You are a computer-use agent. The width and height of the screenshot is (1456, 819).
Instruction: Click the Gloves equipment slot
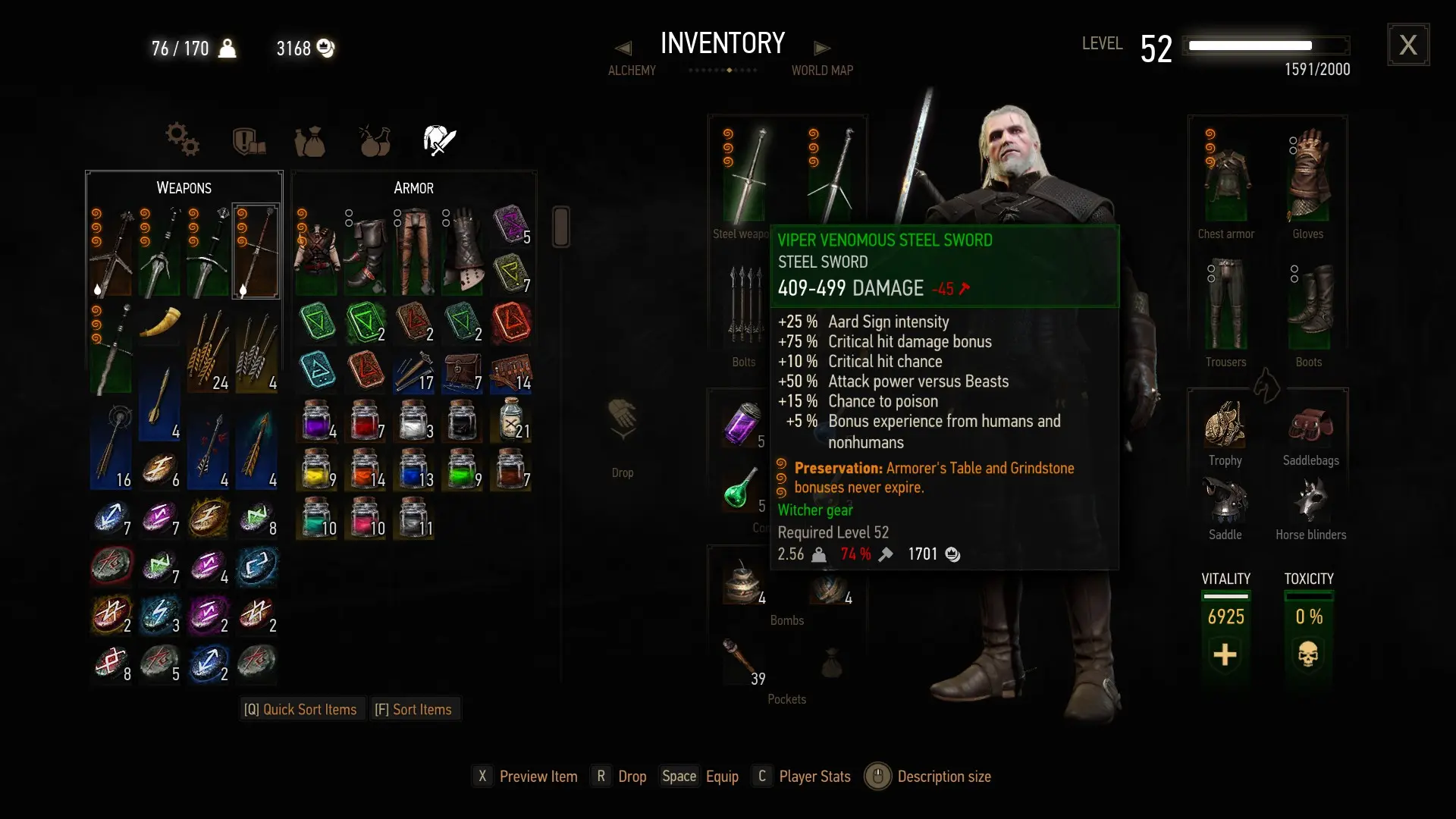click(1308, 175)
